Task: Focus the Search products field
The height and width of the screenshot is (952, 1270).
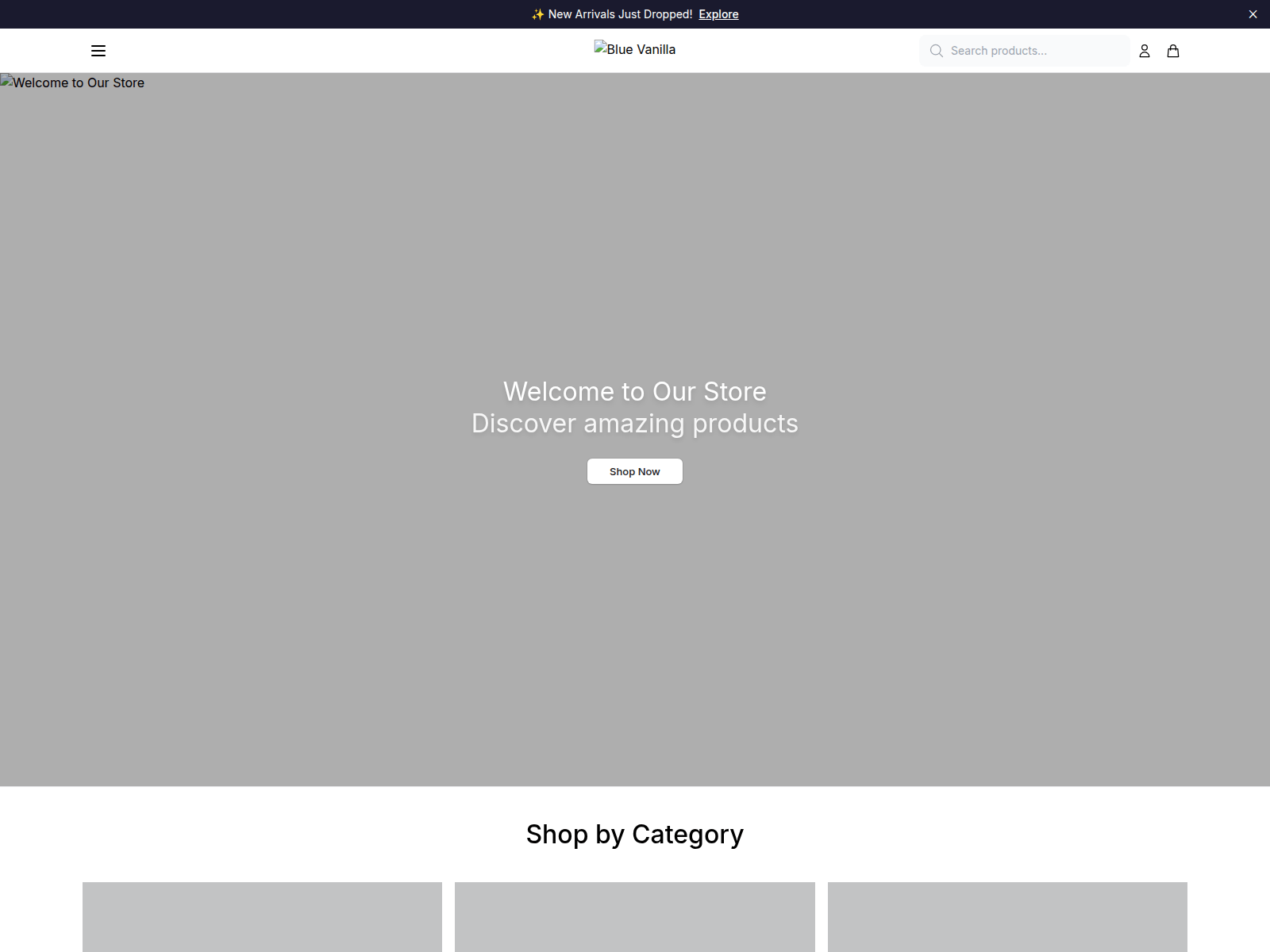Action: [x=1025, y=51]
